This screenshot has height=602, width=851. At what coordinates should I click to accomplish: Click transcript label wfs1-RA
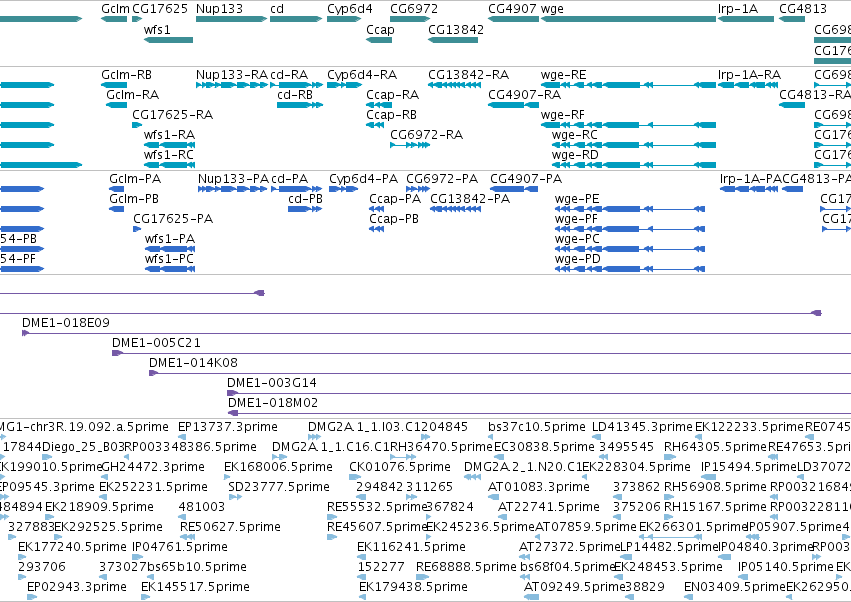[169, 135]
